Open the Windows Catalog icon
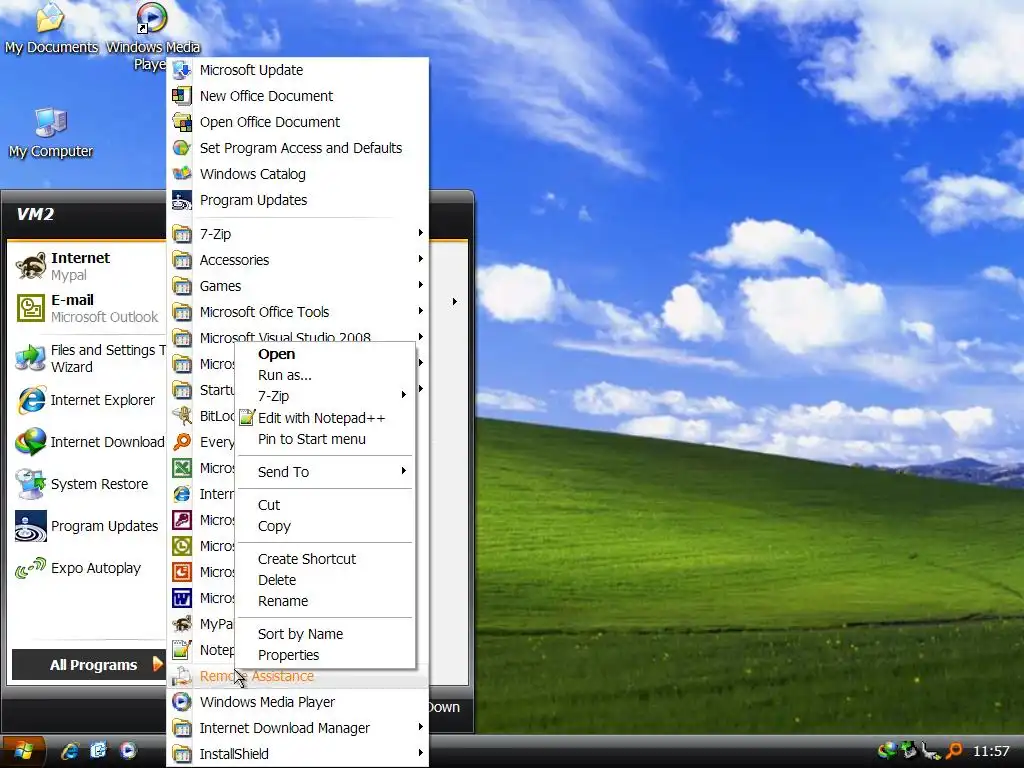The height and width of the screenshot is (768, 1024). click(x=182, y=174)
